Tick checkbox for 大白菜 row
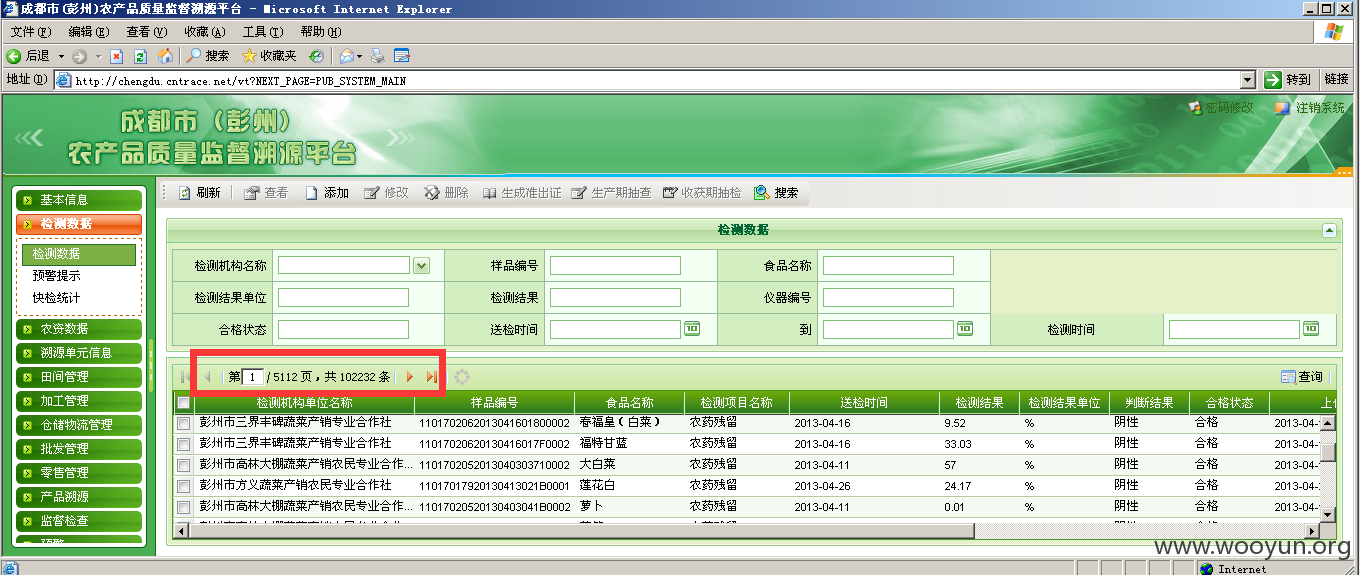This screenshot has width=1360, height=575. (x=183, y=465)
